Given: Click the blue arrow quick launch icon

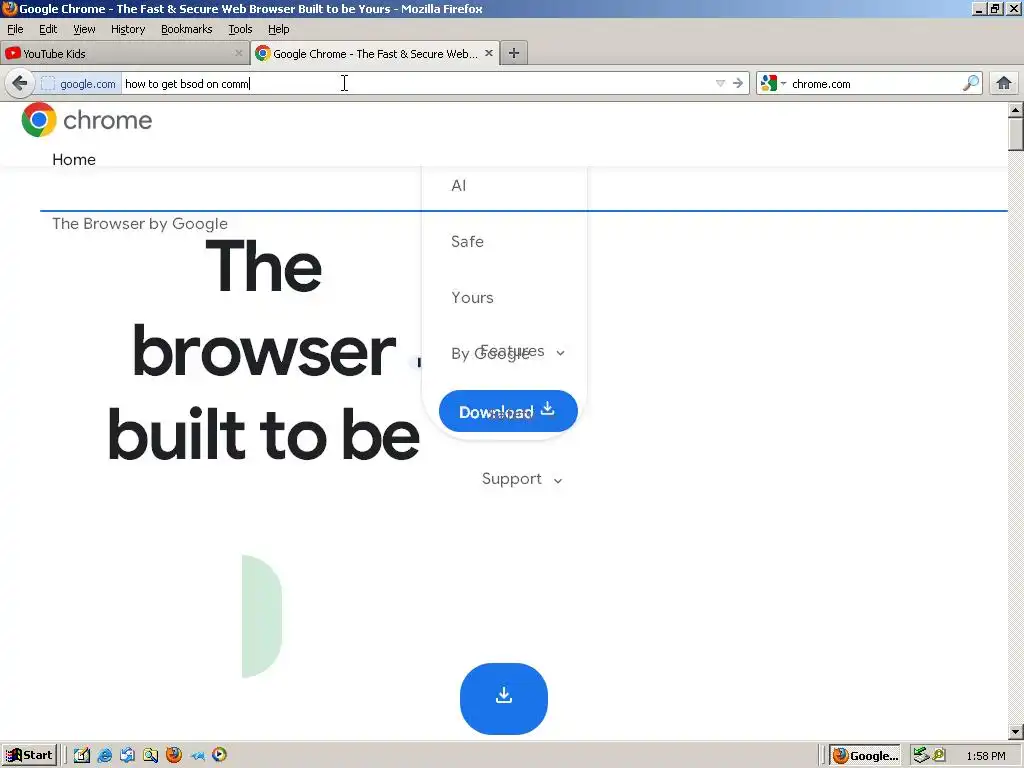Looking at the screenshot, I should pos(197,756).
